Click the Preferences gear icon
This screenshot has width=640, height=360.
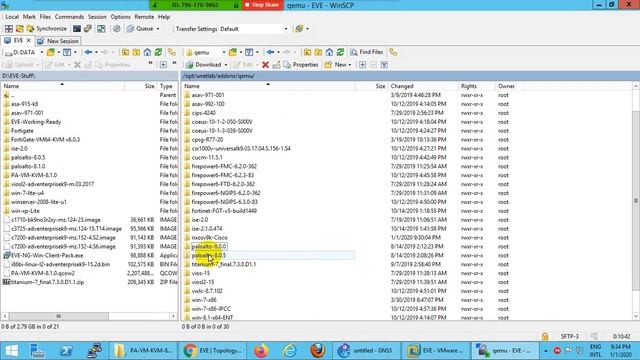tap(117, 29)
